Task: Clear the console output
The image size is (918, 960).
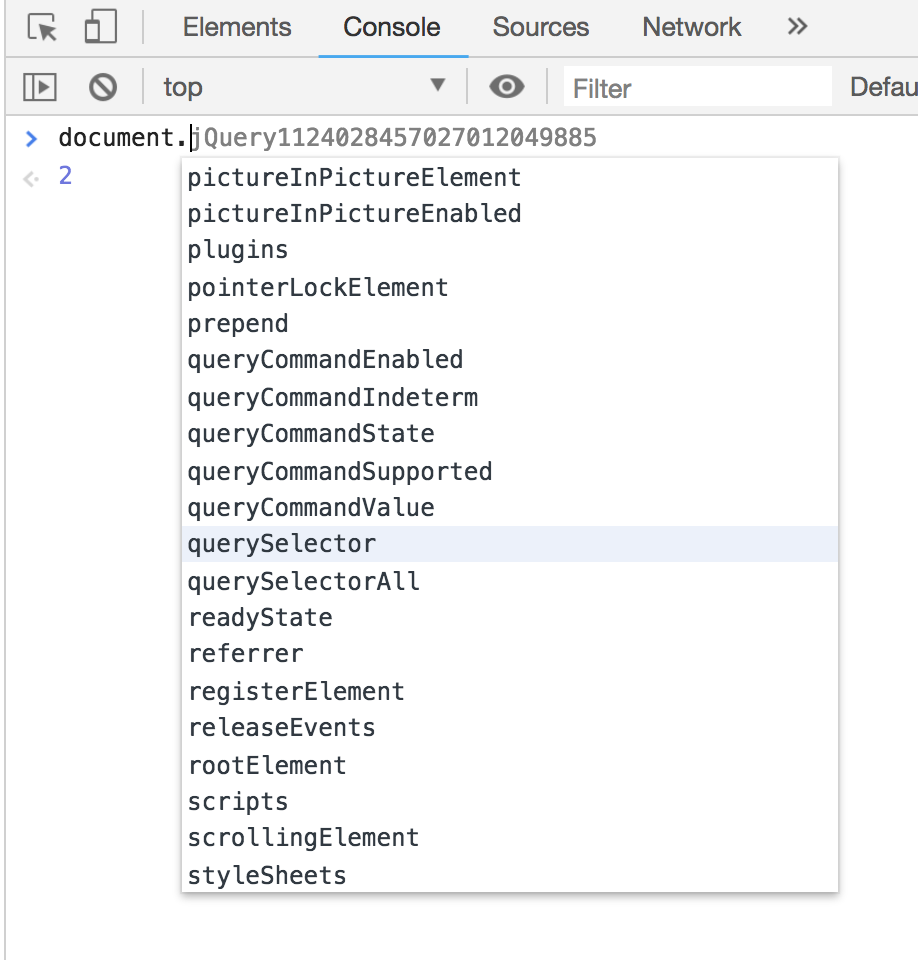Action: (x=103, y=87)
